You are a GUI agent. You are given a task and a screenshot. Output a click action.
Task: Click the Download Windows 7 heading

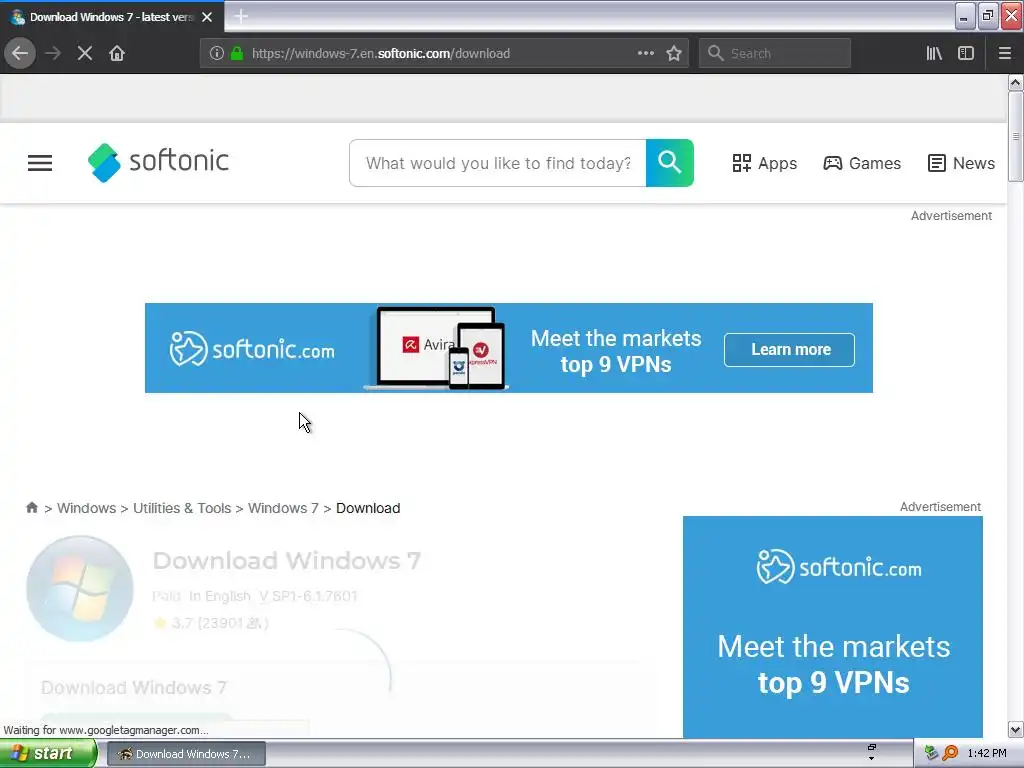(287, 560)
